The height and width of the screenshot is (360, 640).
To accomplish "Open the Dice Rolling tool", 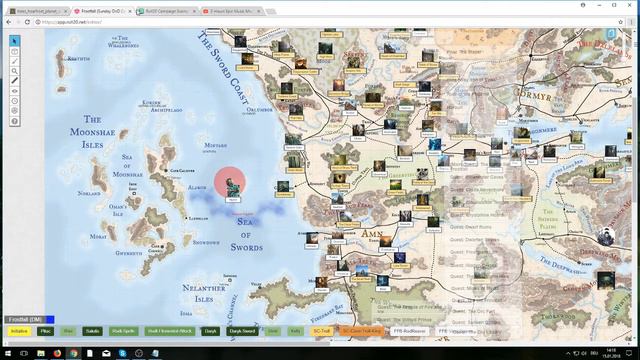I will click(14, 111).
